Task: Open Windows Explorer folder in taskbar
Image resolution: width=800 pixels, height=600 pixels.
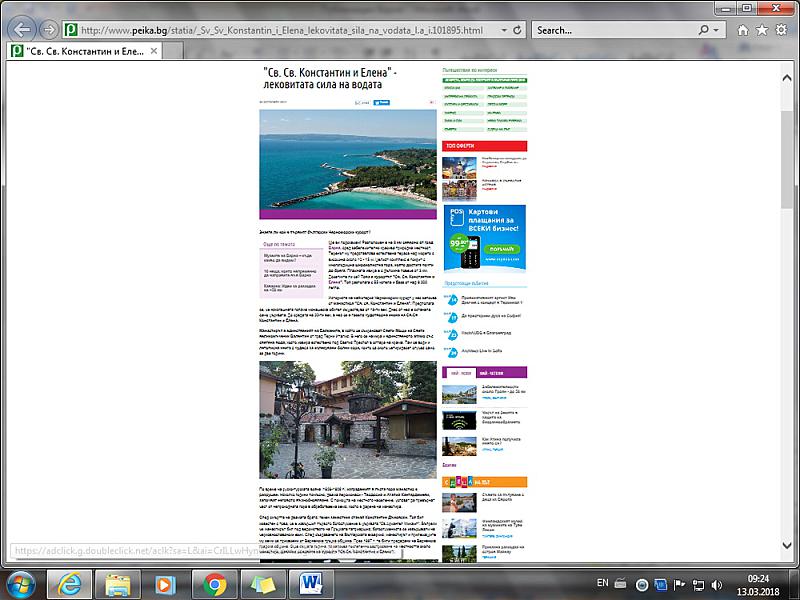Action: pyautogui.click(x=120, y=582)
